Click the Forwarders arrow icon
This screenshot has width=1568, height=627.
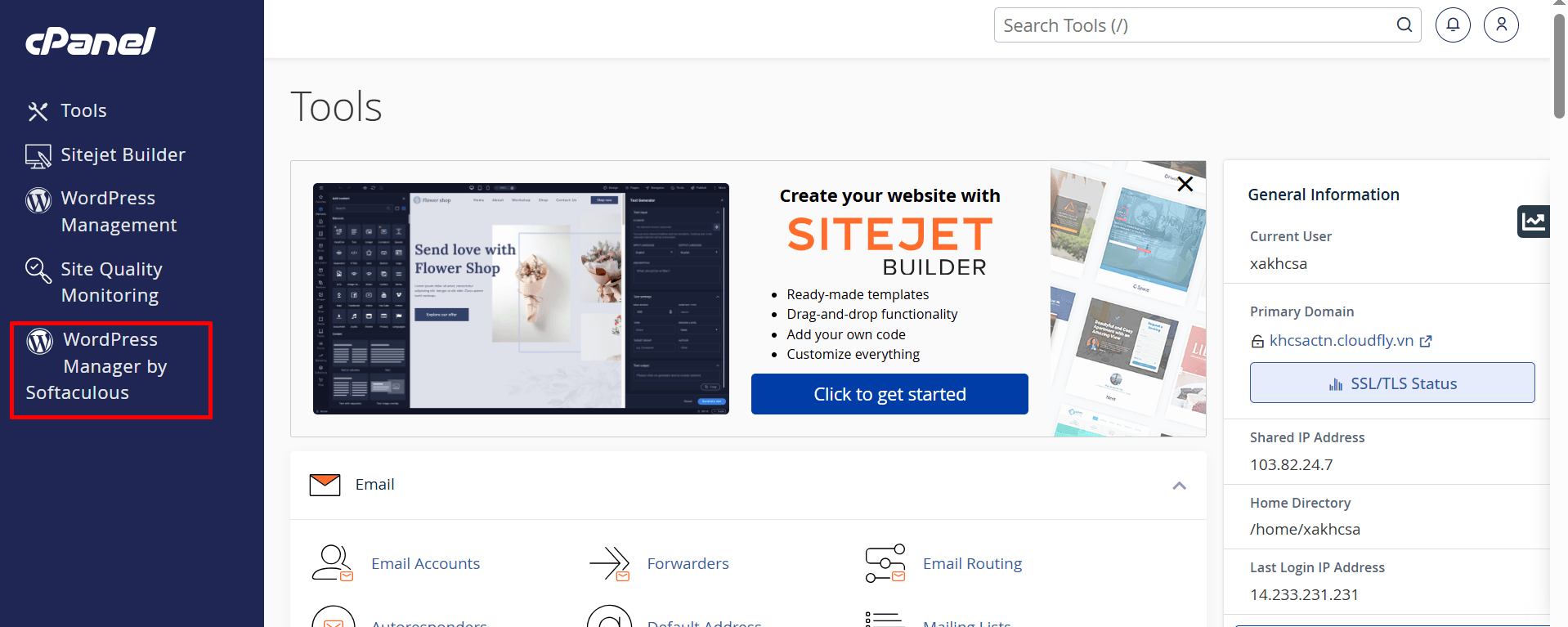tap(609, 563)
